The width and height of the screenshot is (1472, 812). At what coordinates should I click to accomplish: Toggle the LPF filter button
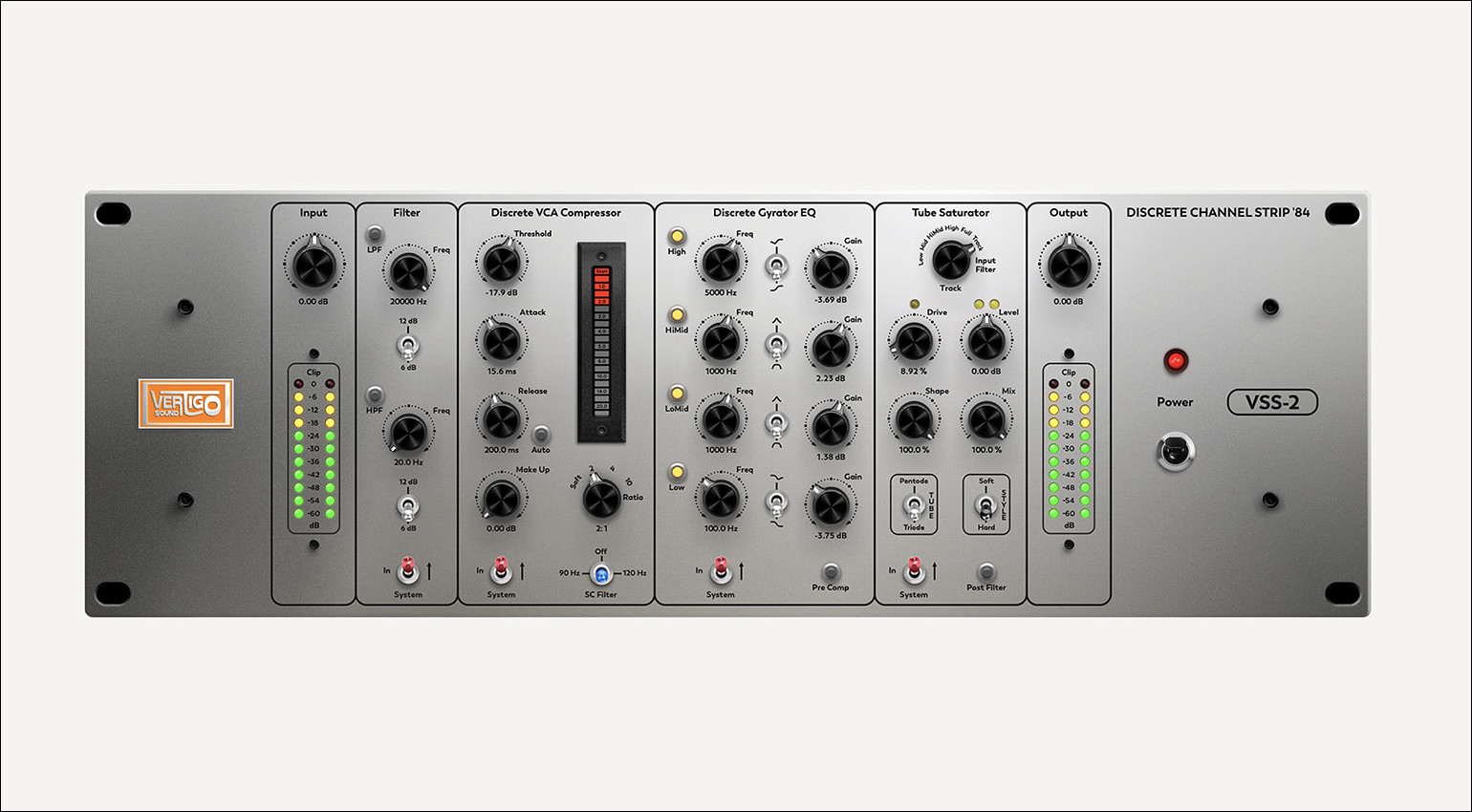pyautogui.click(x=375, y=234)
